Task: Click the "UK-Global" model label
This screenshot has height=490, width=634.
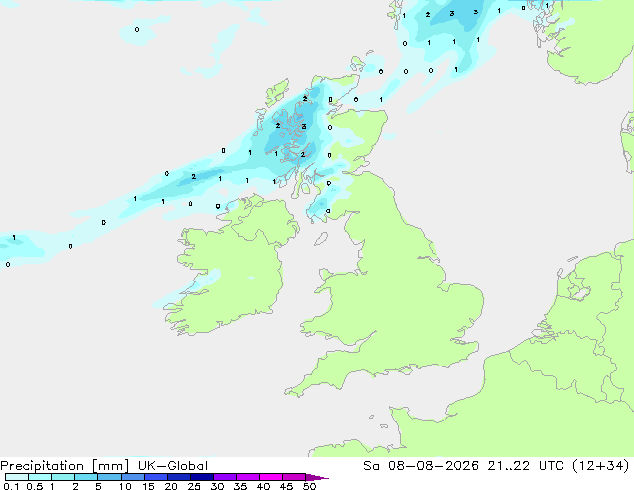Action: point(173,466)
